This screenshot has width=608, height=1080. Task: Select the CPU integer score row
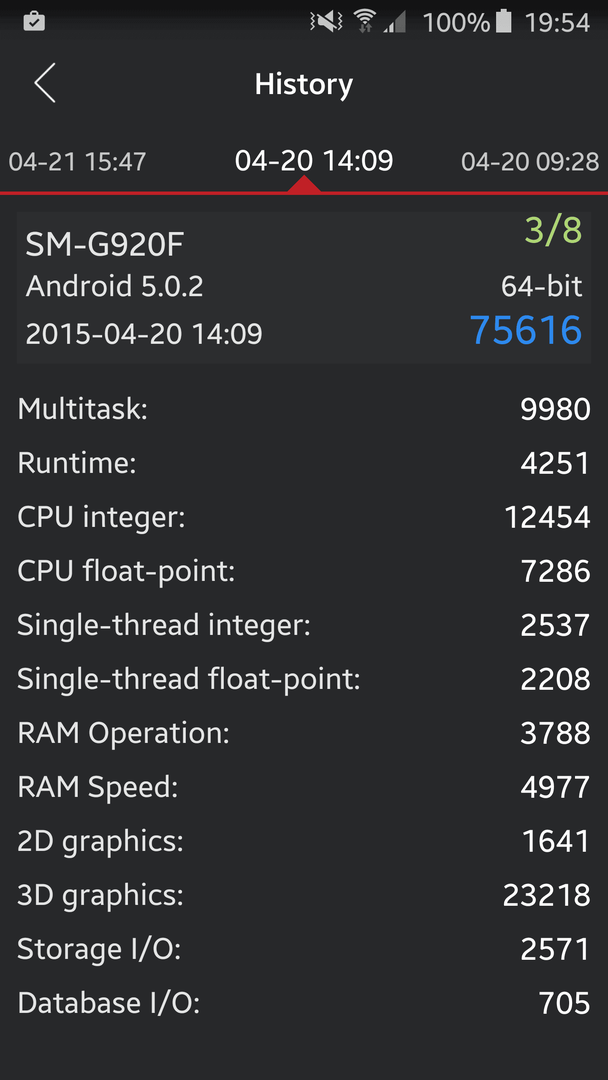(x=304, y=517)
